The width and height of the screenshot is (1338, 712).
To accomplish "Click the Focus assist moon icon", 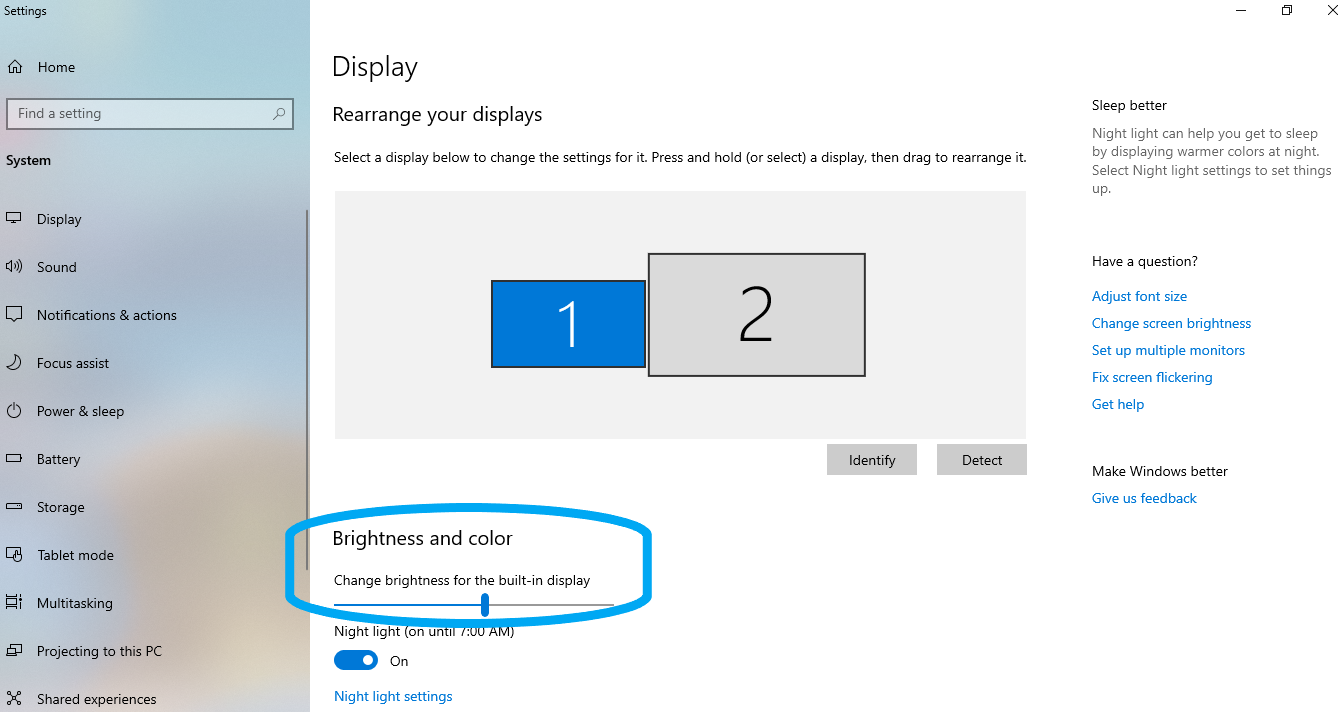I will (14, 362).
